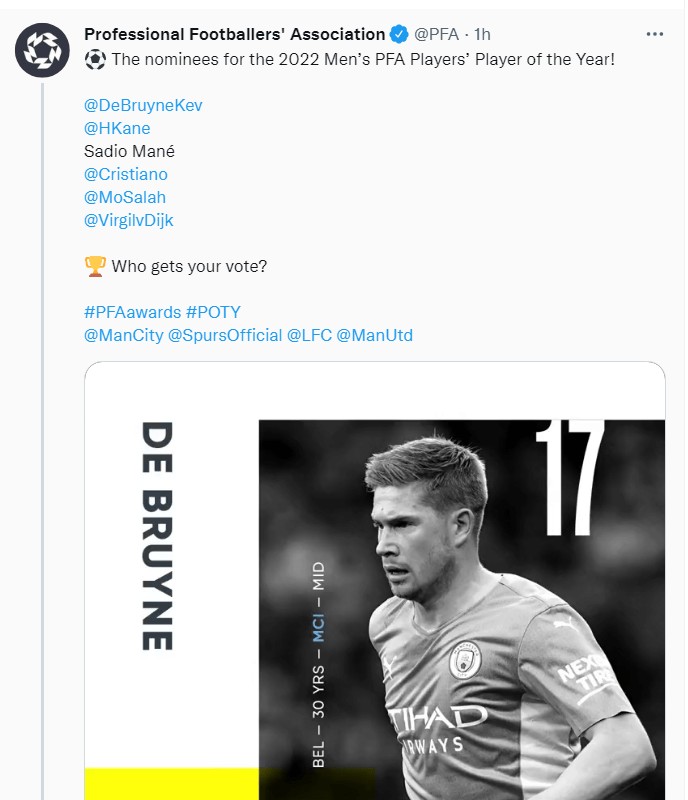The width and height of the screenshot is (688, 800).
Task: Visit the @SpursOfficial mention
Action: click(x=225, y=335)
